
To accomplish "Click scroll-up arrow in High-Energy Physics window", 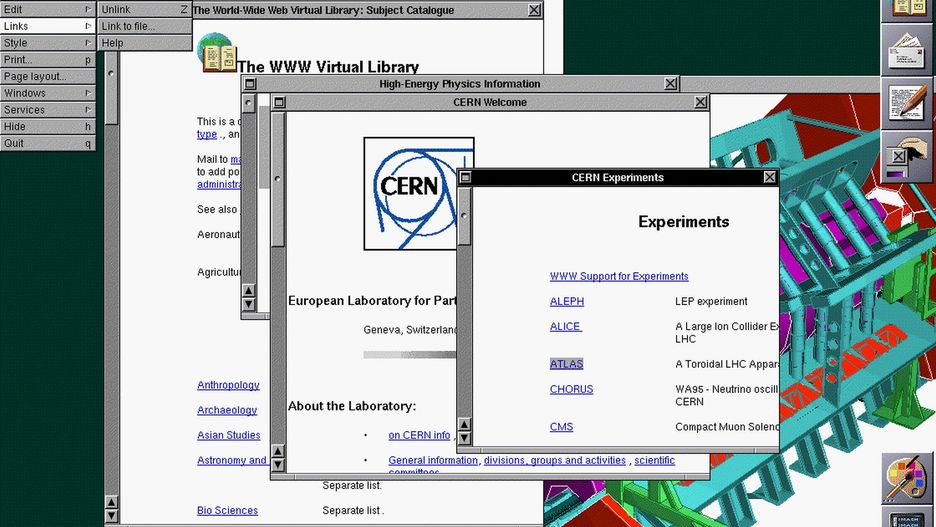I will pyautogui.click(x=248, y=291).
